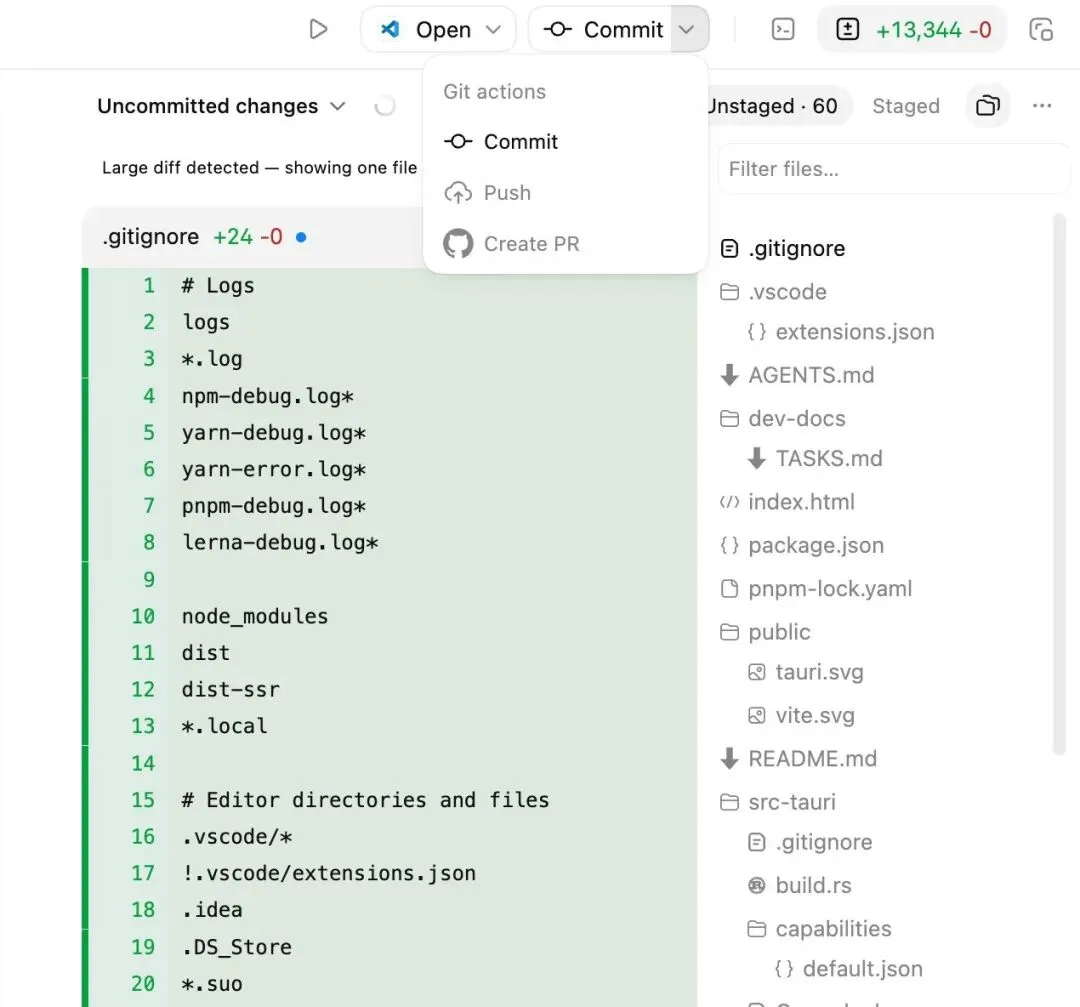
Task: Collapse the src-tauri folder
Action: 791,802
